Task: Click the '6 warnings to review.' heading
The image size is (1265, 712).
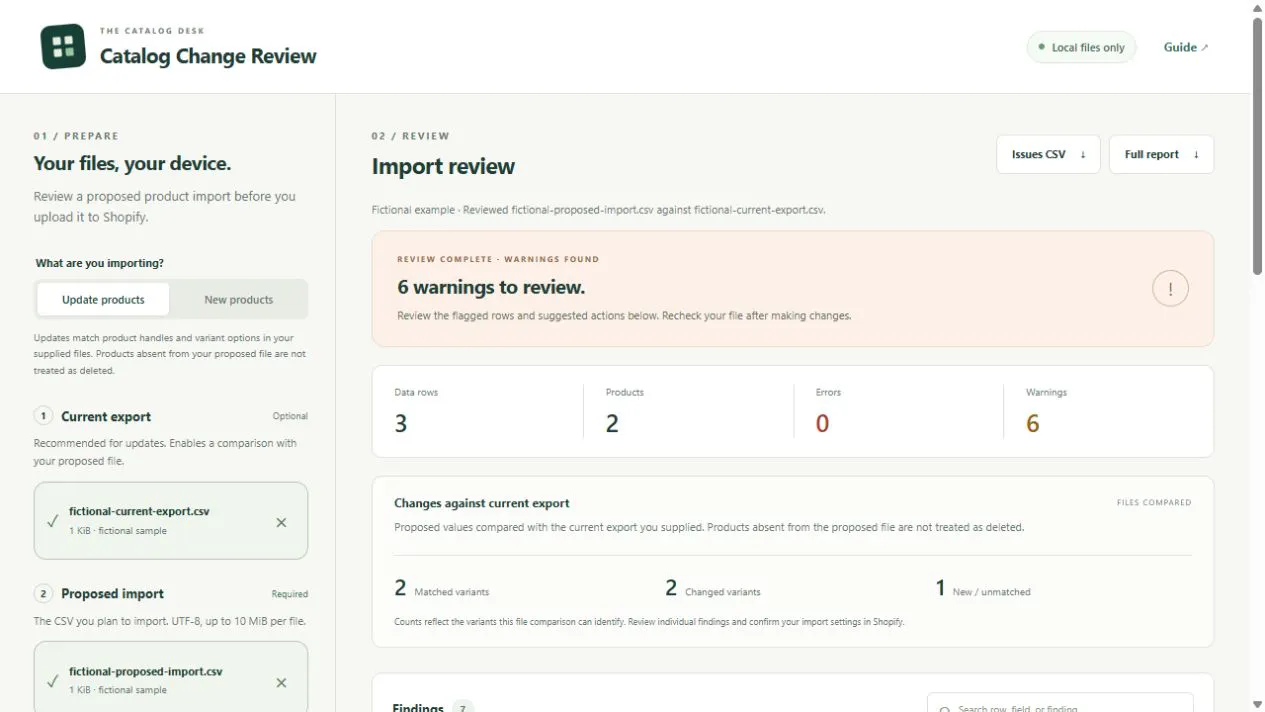Action: click(x=491, y=287)
